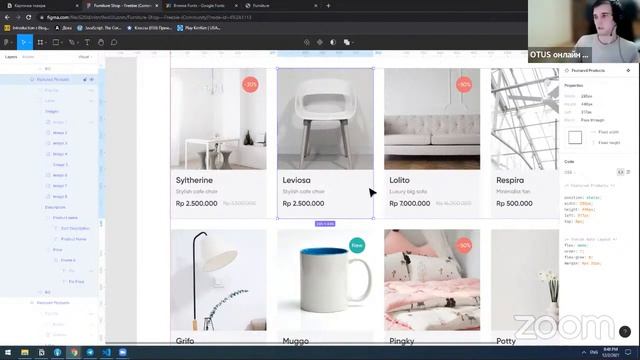Toggle visibility of selected Featured Products layer

[92, 80]
